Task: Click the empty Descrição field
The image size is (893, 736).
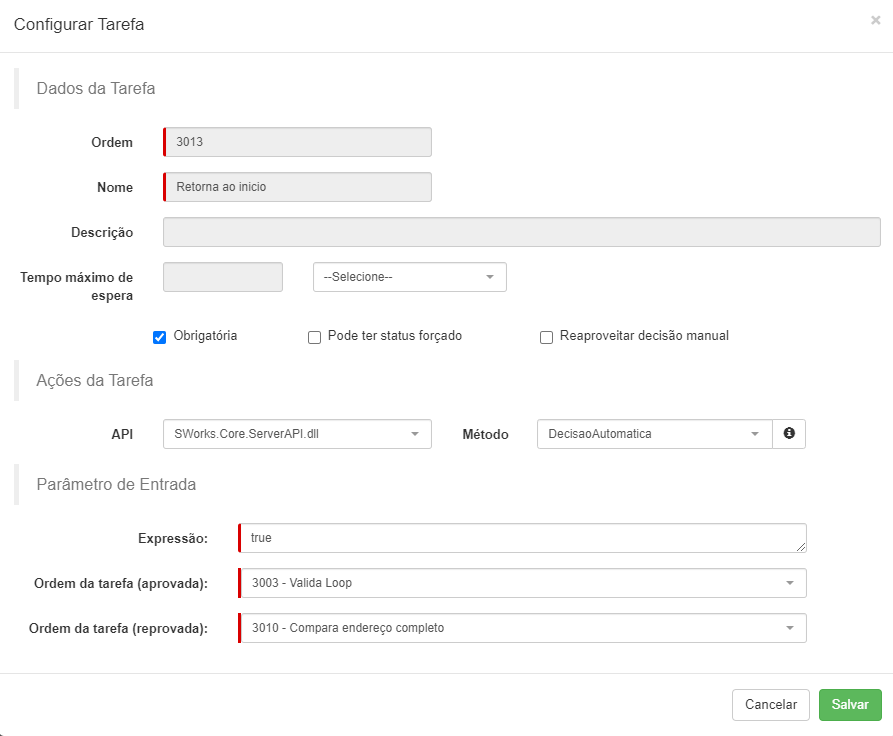Action: tap(521, 232)
